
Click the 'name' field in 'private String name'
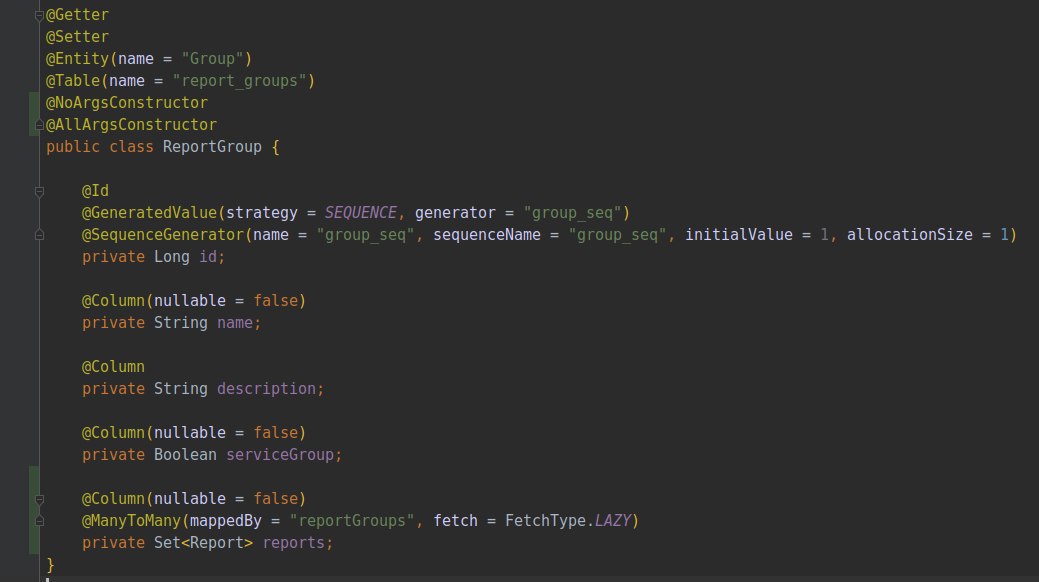[x=235, y=323]
